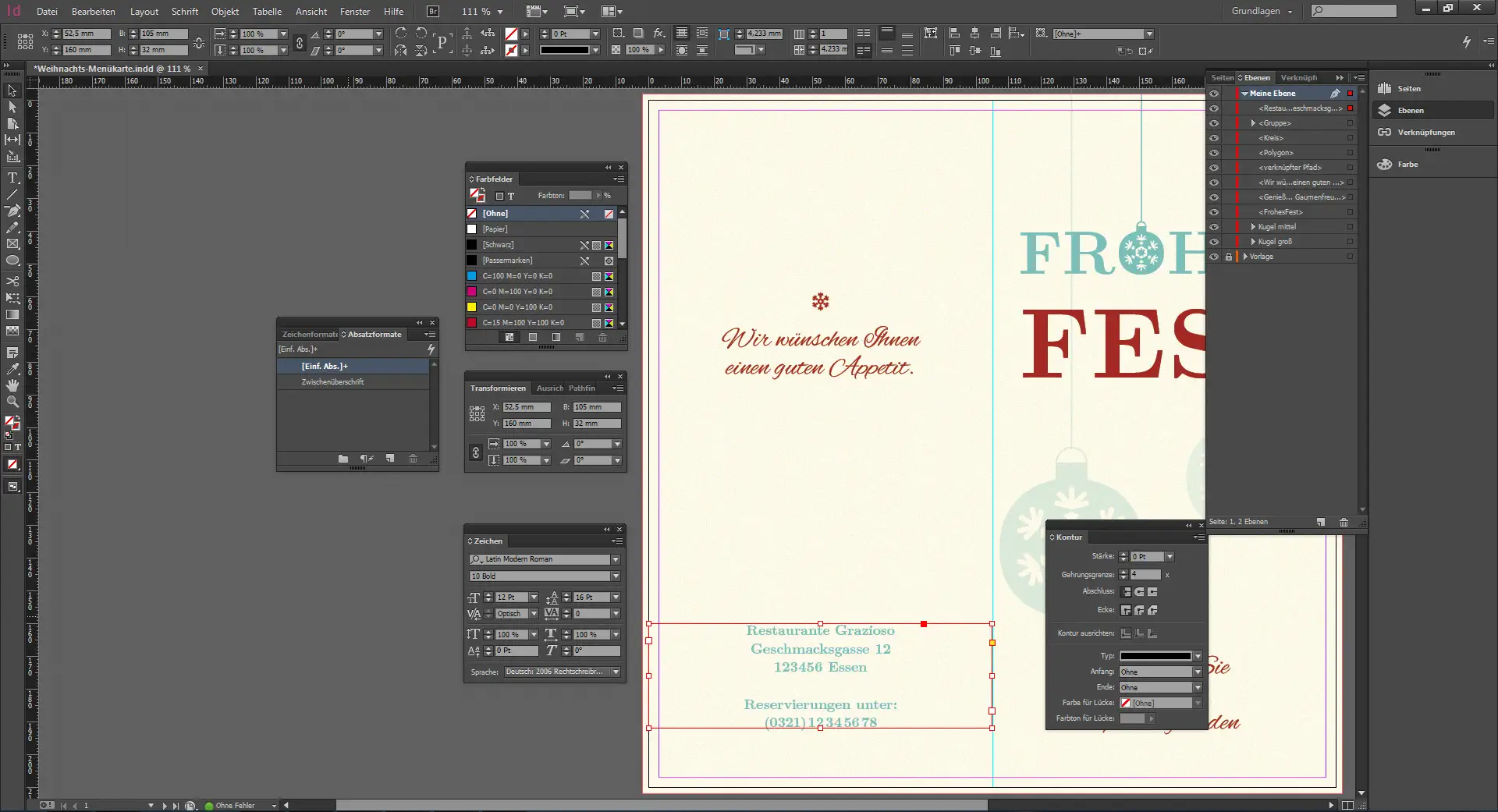
Task: Open the Objekt menu
Action: (225, 12)
